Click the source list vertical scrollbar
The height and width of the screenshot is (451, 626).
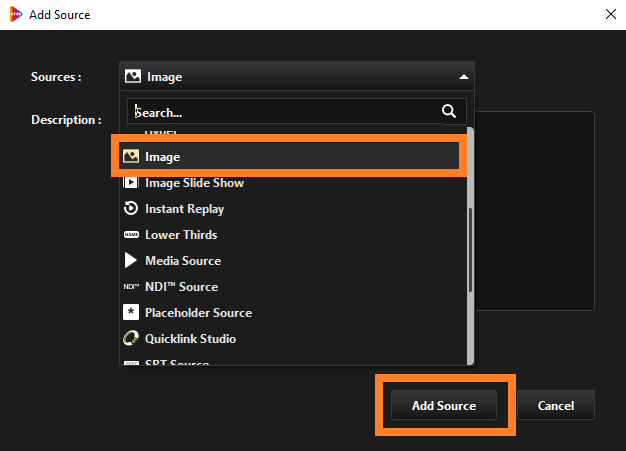pyautogui.click(x=470, y=249)
